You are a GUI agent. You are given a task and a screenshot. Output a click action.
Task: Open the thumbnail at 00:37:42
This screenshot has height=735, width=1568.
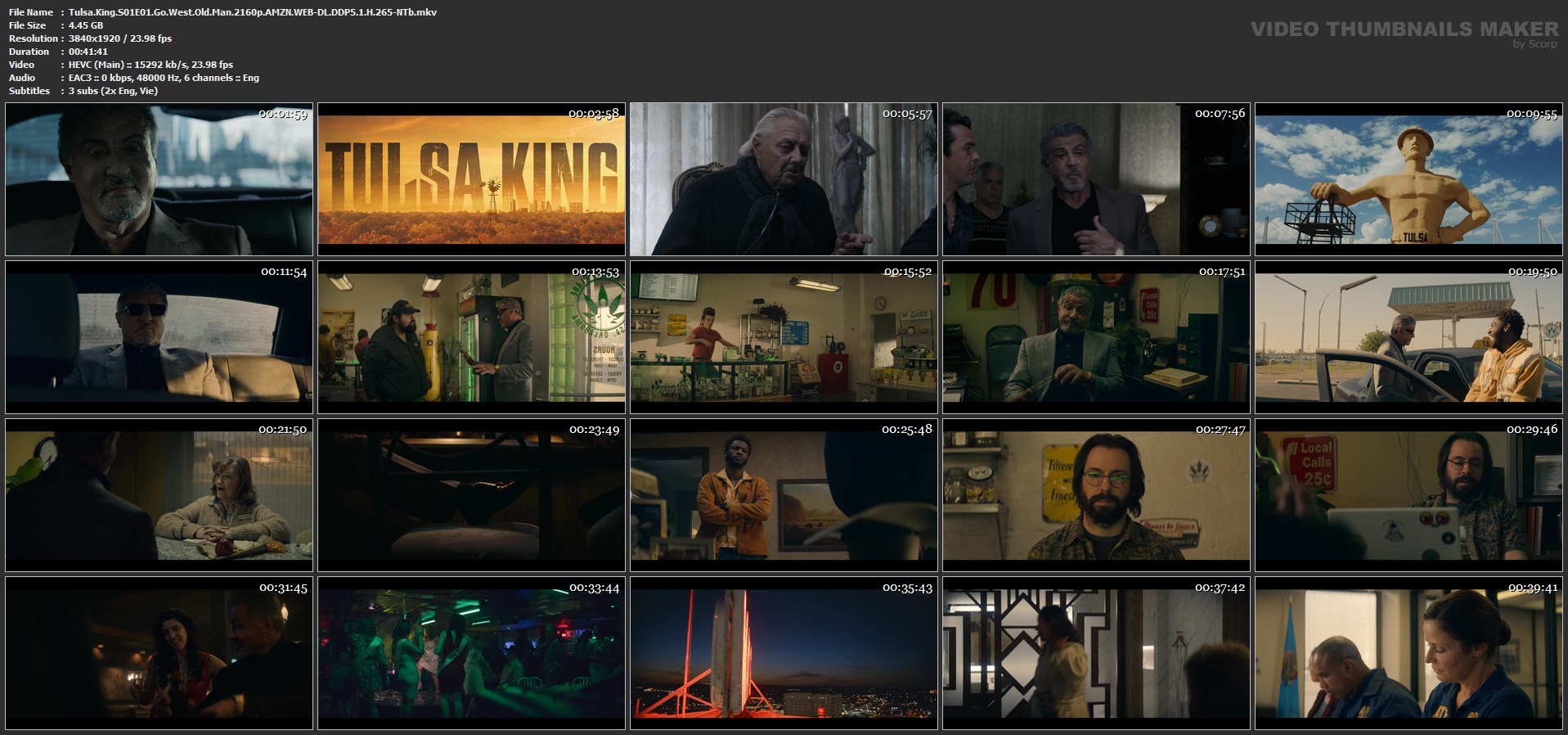coord(1096,653)
